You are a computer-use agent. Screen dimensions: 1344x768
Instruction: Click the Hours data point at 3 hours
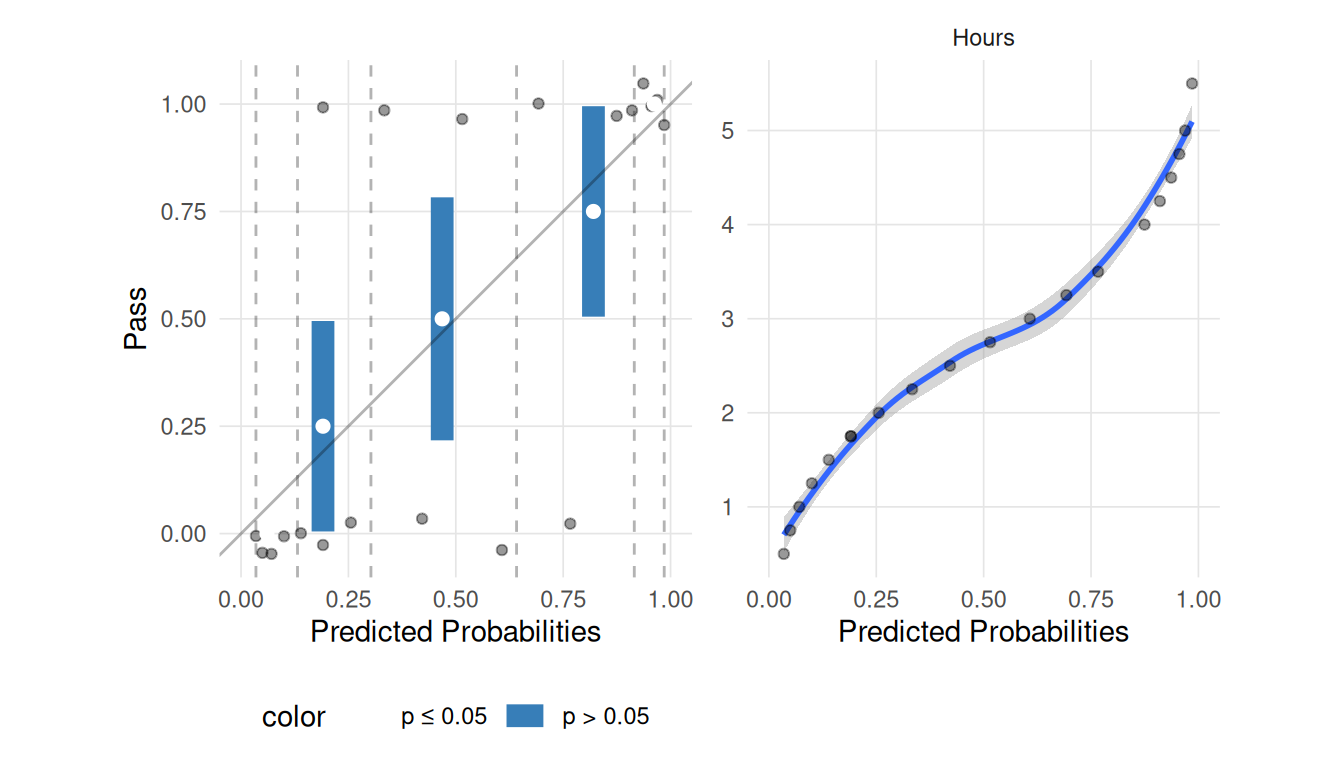[1030, 319]
